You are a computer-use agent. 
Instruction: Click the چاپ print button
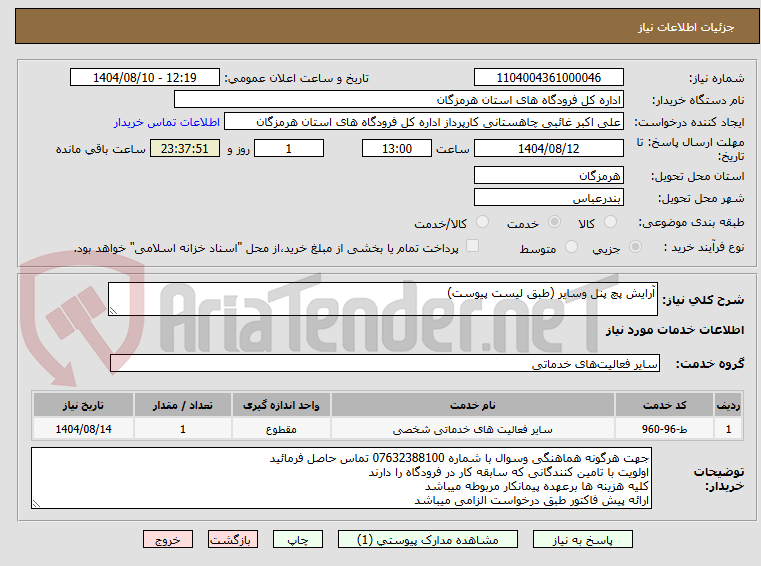[298, 539]
